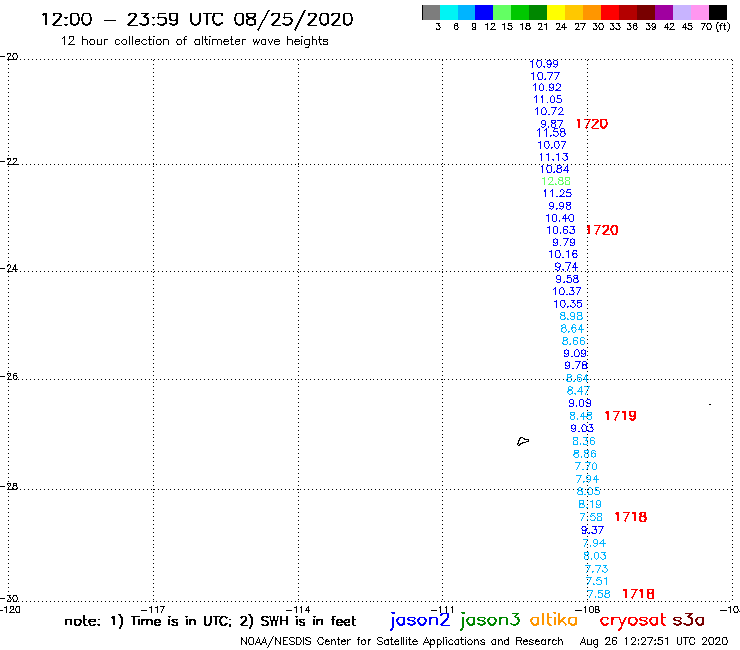Image resolution: width=740 pixels, height=650 pixels.
Task: Click the green wave height value 12.88
Action: (555, 181)
